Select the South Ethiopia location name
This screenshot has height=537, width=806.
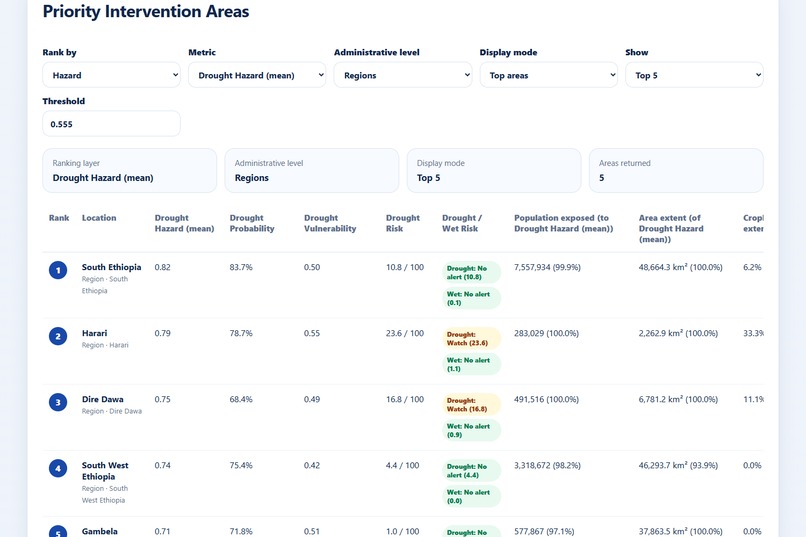click(112, 267)
